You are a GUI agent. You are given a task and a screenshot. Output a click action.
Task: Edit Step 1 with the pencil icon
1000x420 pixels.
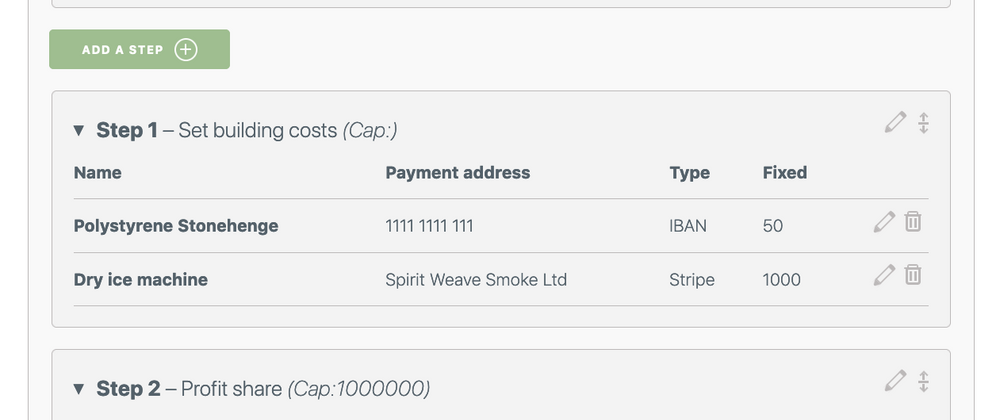click(895, 122)
